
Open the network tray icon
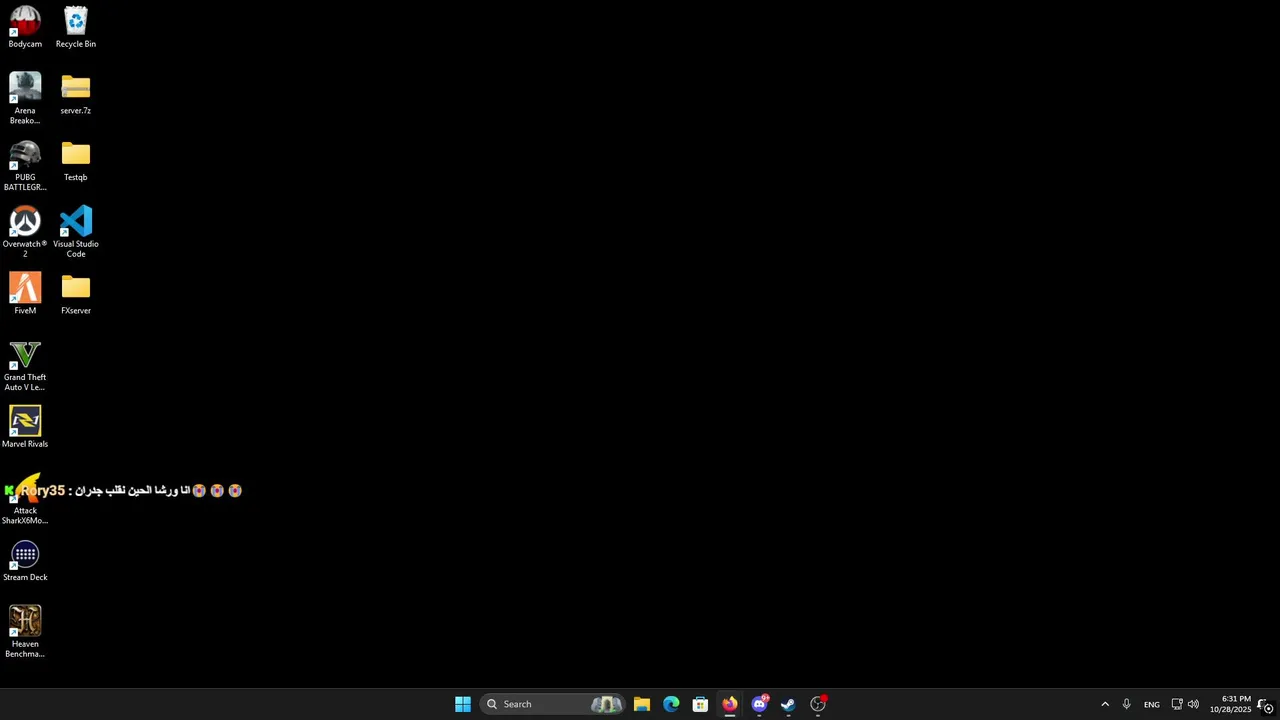(x=1177, y=704)
